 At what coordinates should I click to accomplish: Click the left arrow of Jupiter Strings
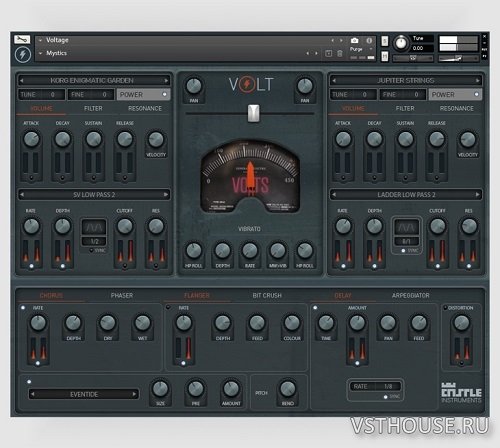pyautogui.click(x=333, y=80)
